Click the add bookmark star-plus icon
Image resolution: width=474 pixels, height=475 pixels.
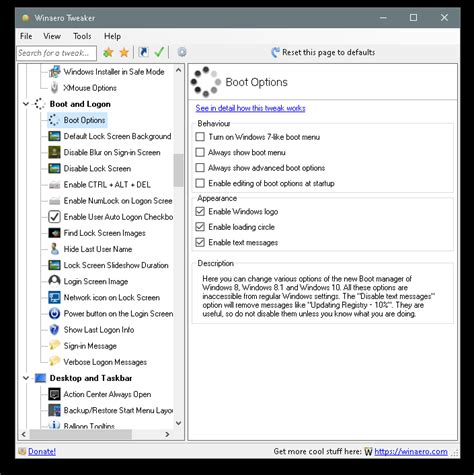108,52
